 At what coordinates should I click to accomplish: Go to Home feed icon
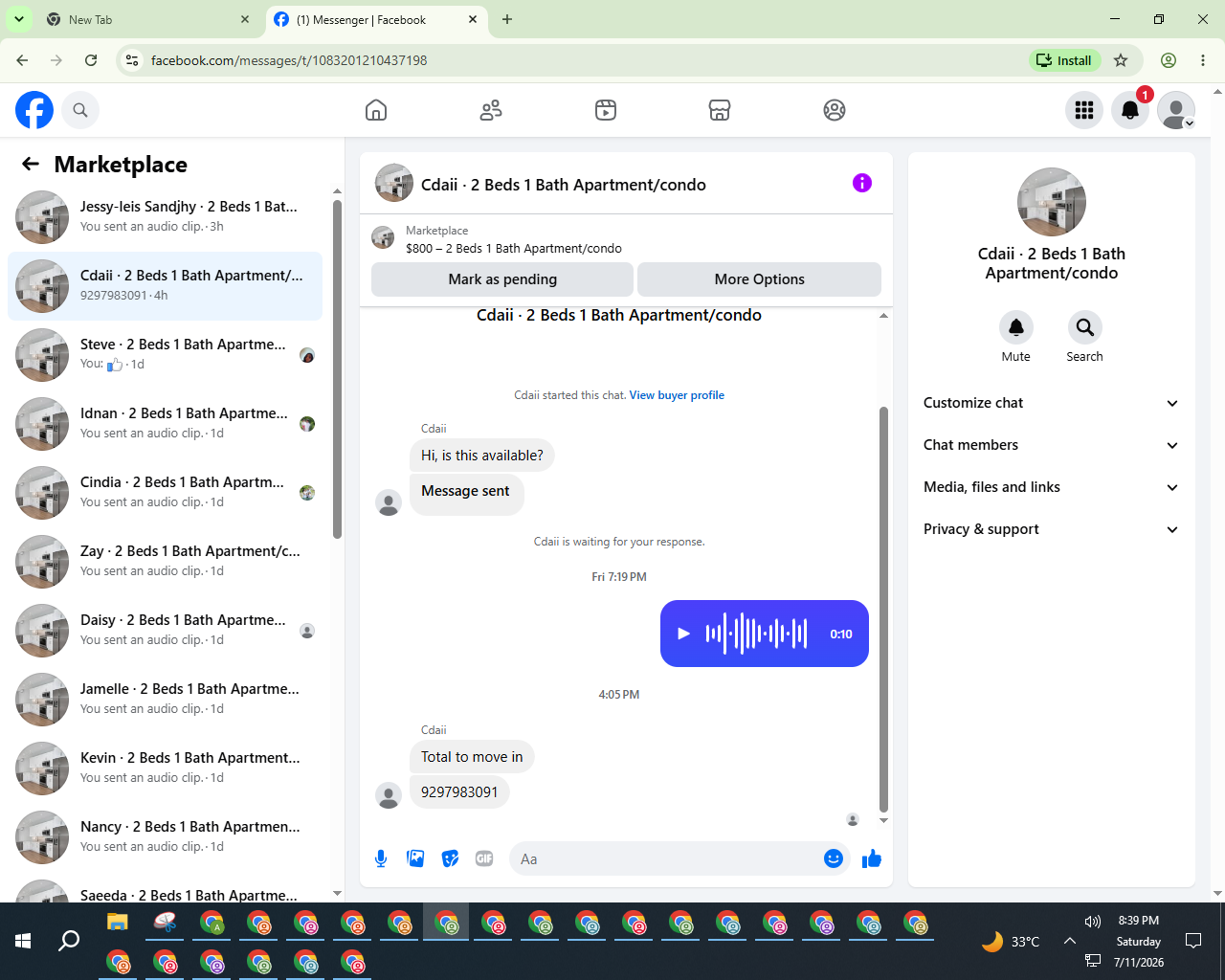(376, 110)
